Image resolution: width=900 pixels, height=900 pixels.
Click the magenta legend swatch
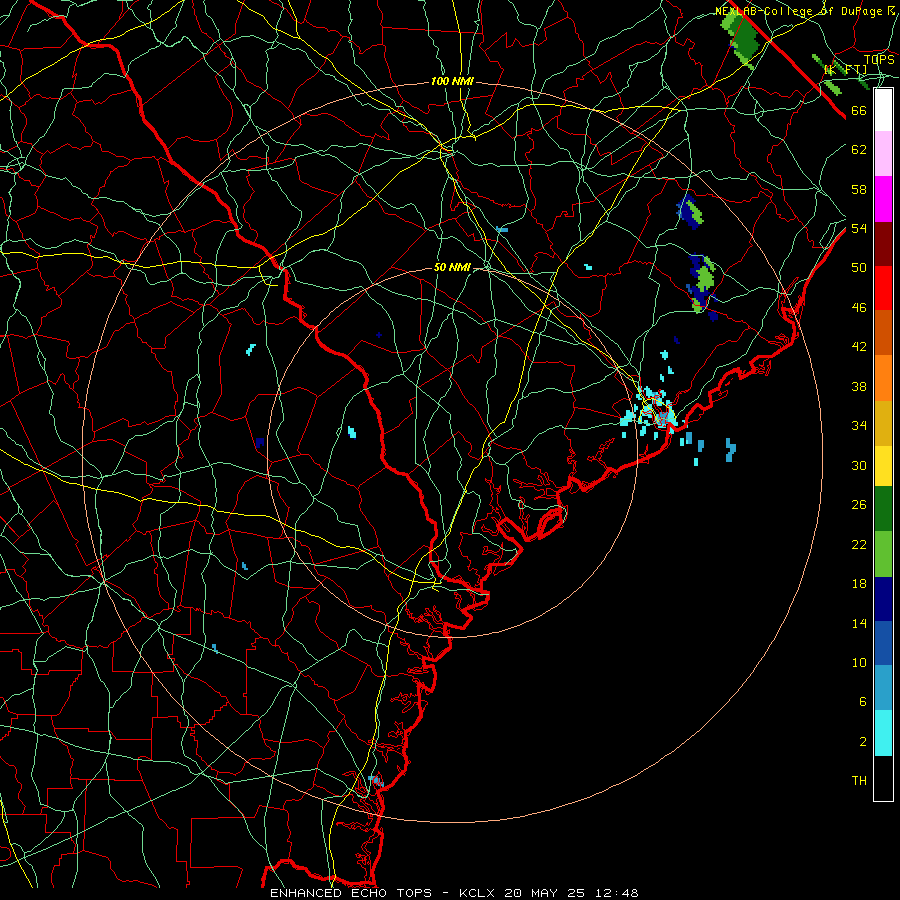tap(883, 199)
